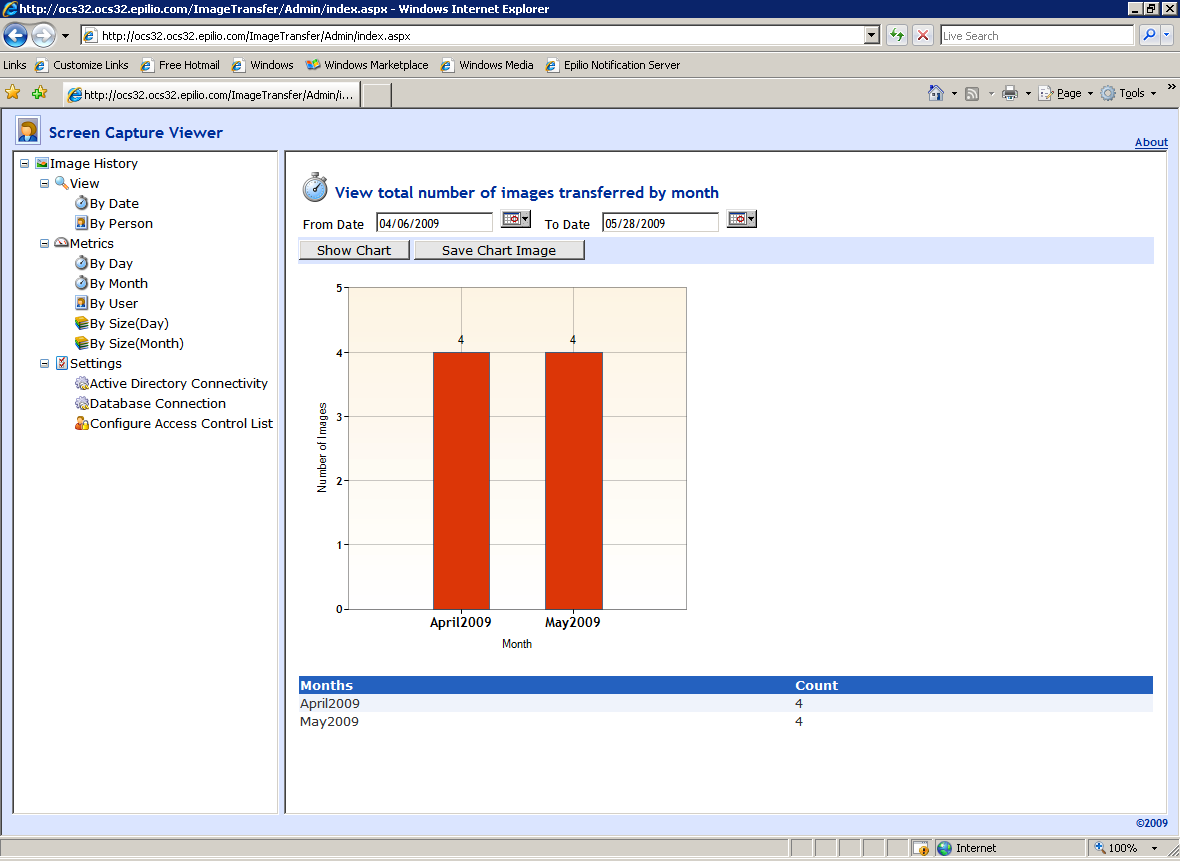
Task: Click the Print icon in command bar
Action: (x=1010, y=93)
